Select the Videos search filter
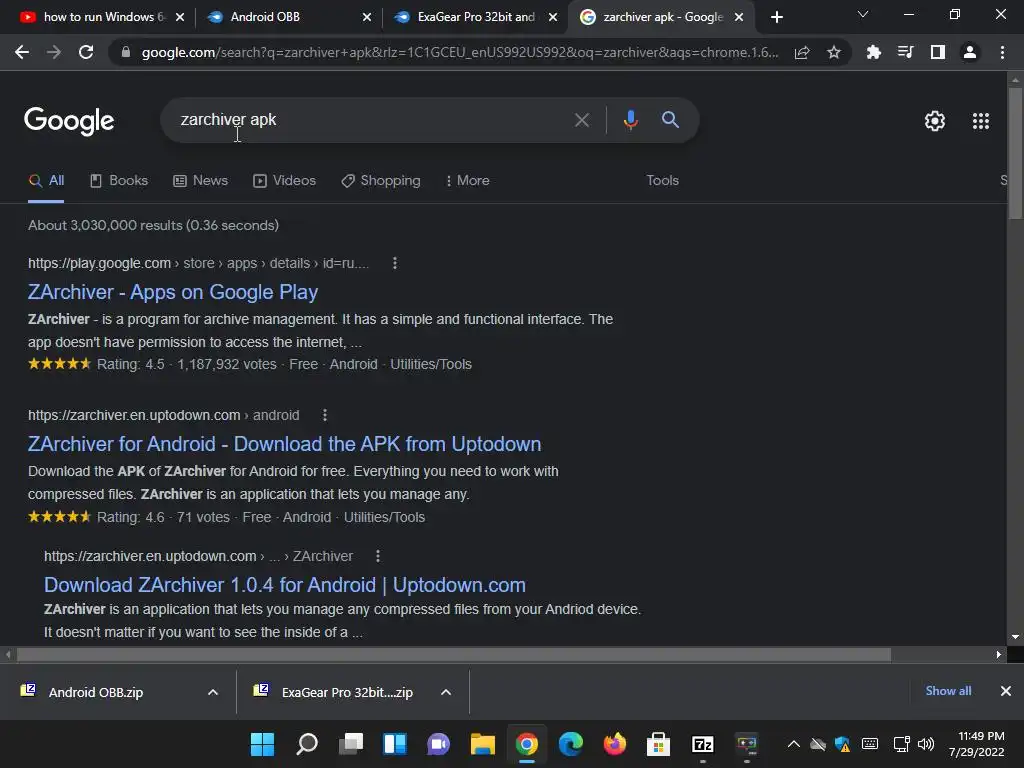 (x=285, y=181)
